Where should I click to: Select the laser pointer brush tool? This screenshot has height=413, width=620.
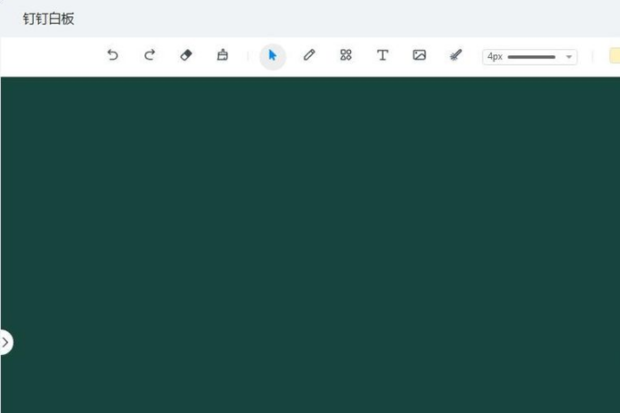(456, 55)
